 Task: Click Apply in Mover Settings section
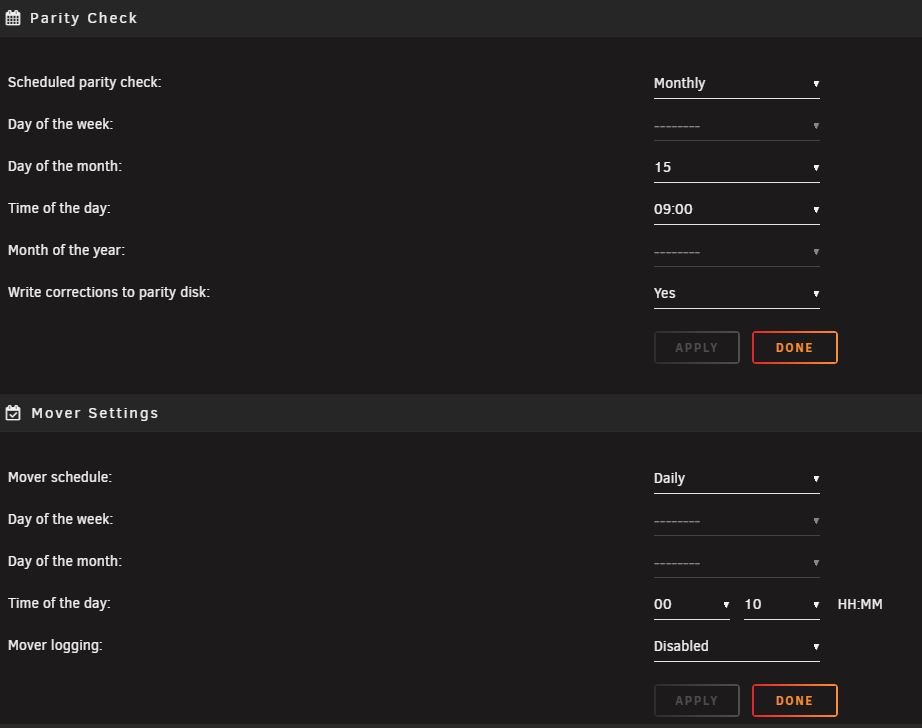click(x=696, y=700)
